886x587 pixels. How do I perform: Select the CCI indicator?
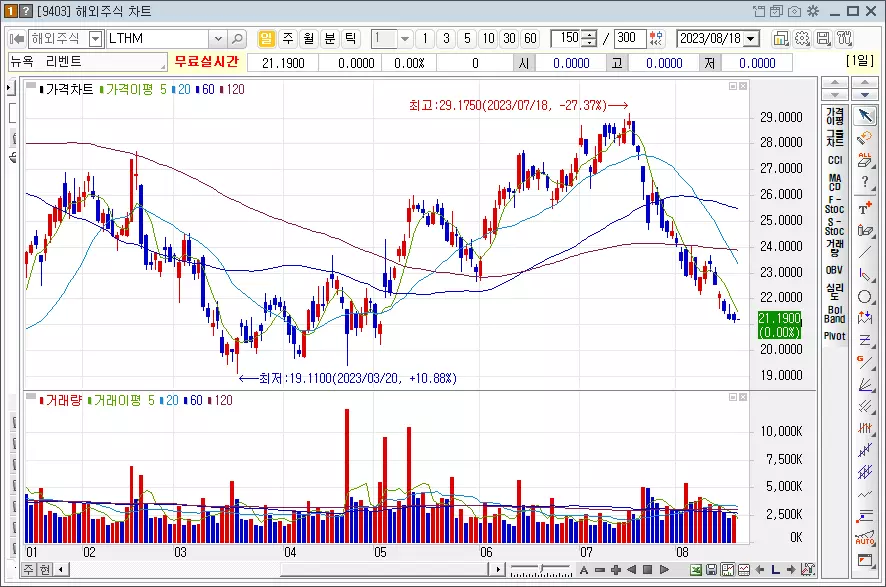click(835, 160)
